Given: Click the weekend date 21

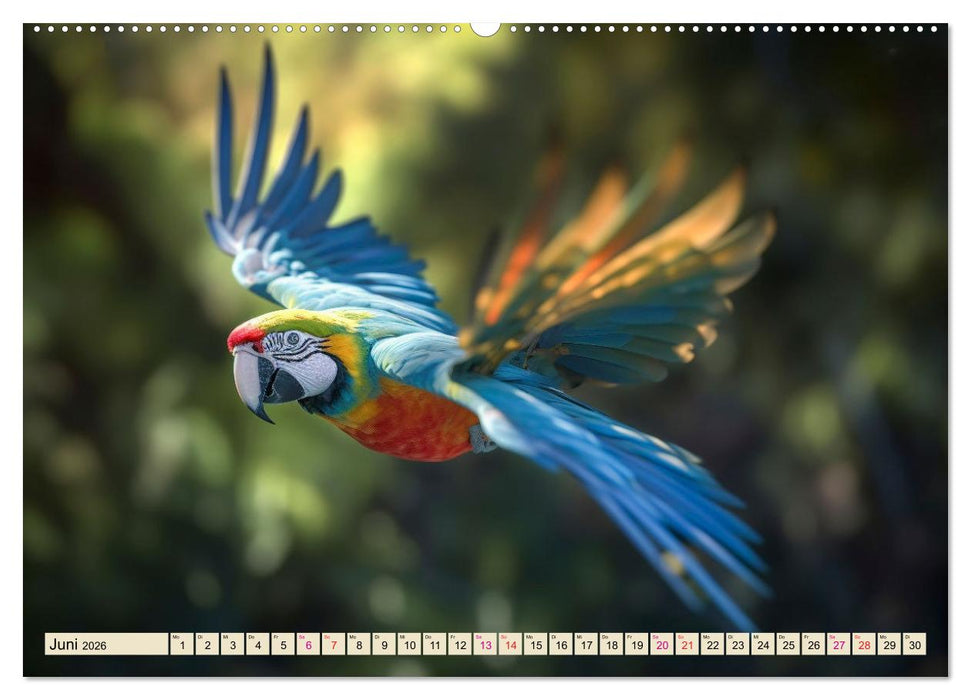Looking at the screenshot, I should [688, 647].
